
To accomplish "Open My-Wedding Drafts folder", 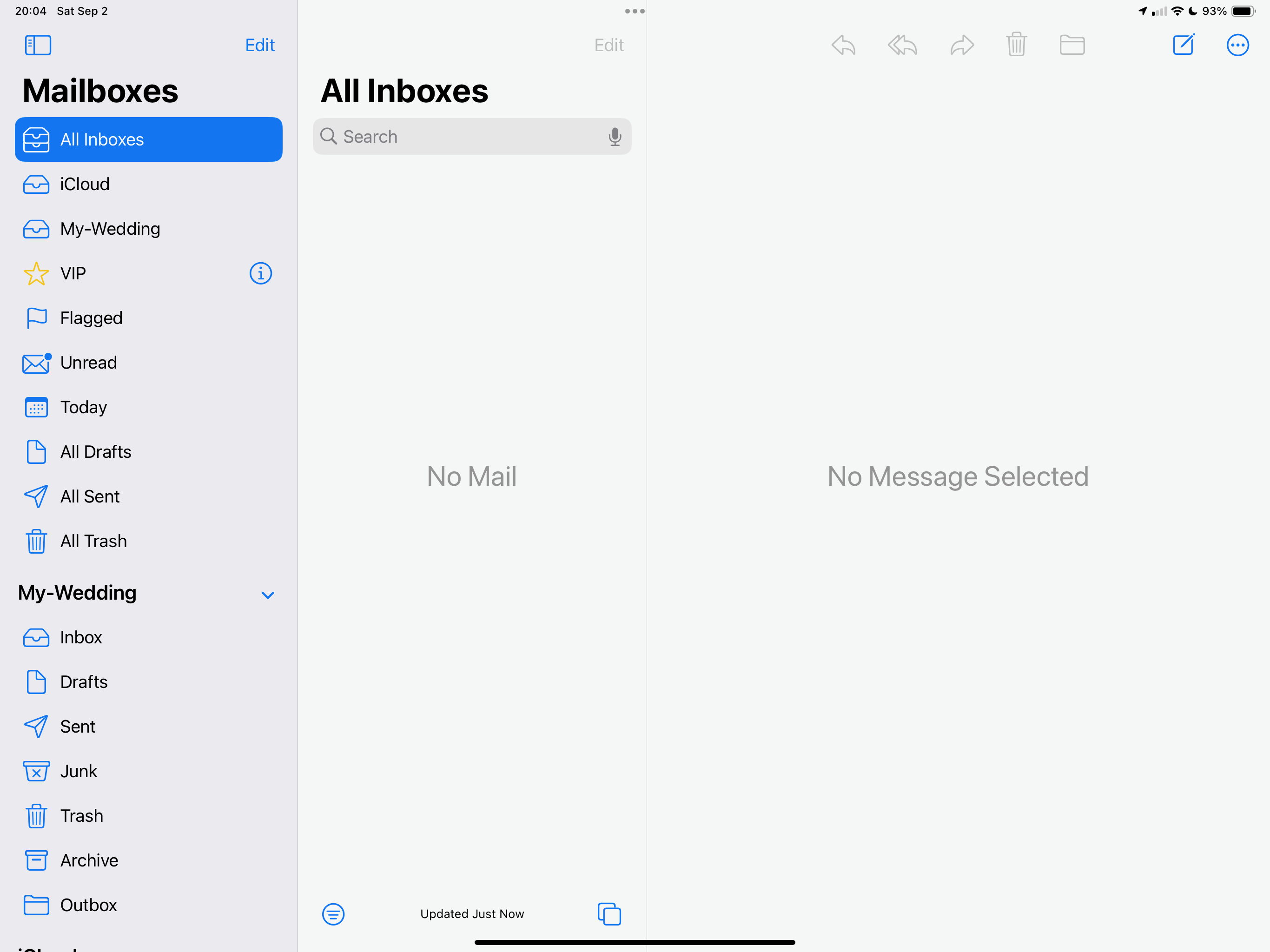I will (x=149, y=681).
